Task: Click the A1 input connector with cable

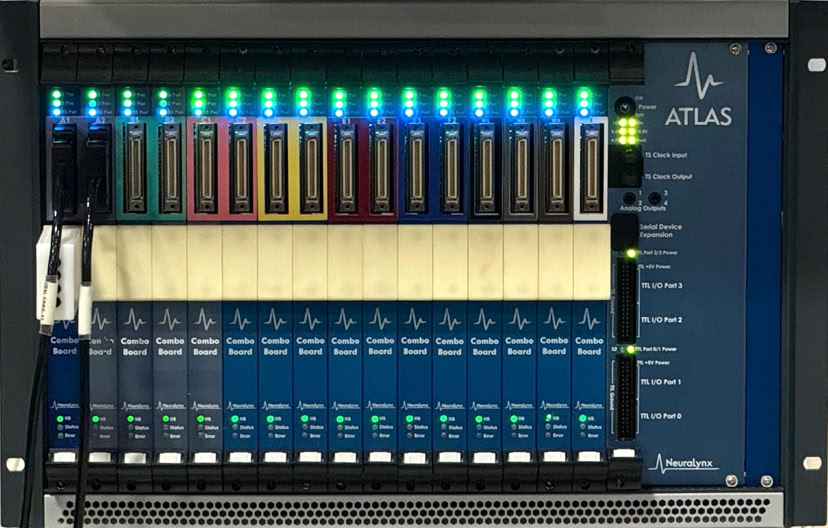Action: pyautogui.click(x=63, y=168)
